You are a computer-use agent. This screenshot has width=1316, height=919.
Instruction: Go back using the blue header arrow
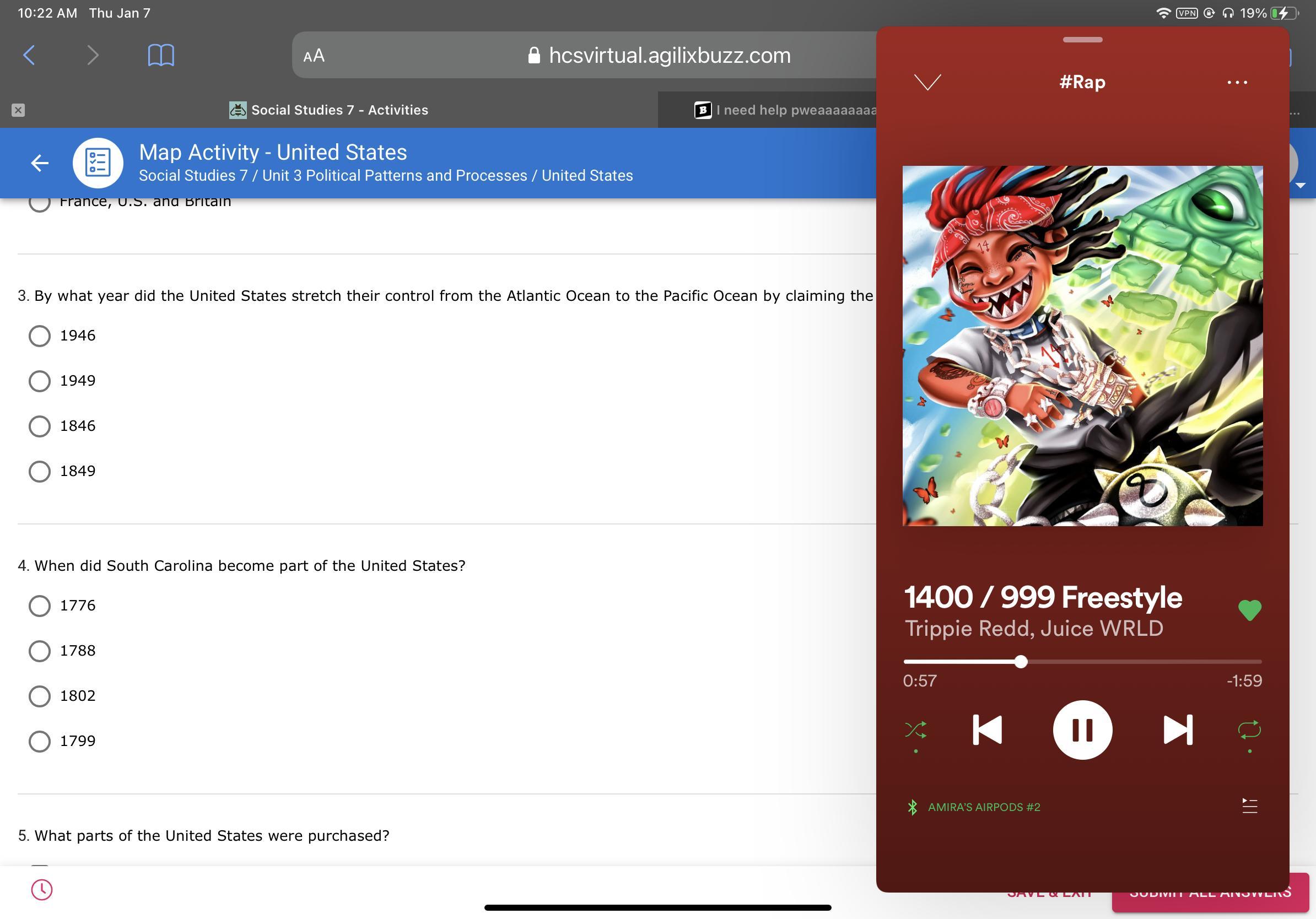[x=40, y=163]
